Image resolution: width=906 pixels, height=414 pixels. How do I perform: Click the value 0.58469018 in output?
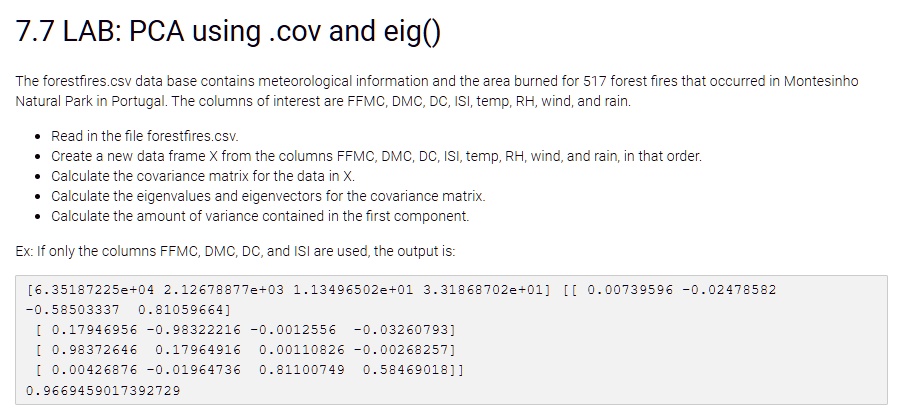coord(405,370)
